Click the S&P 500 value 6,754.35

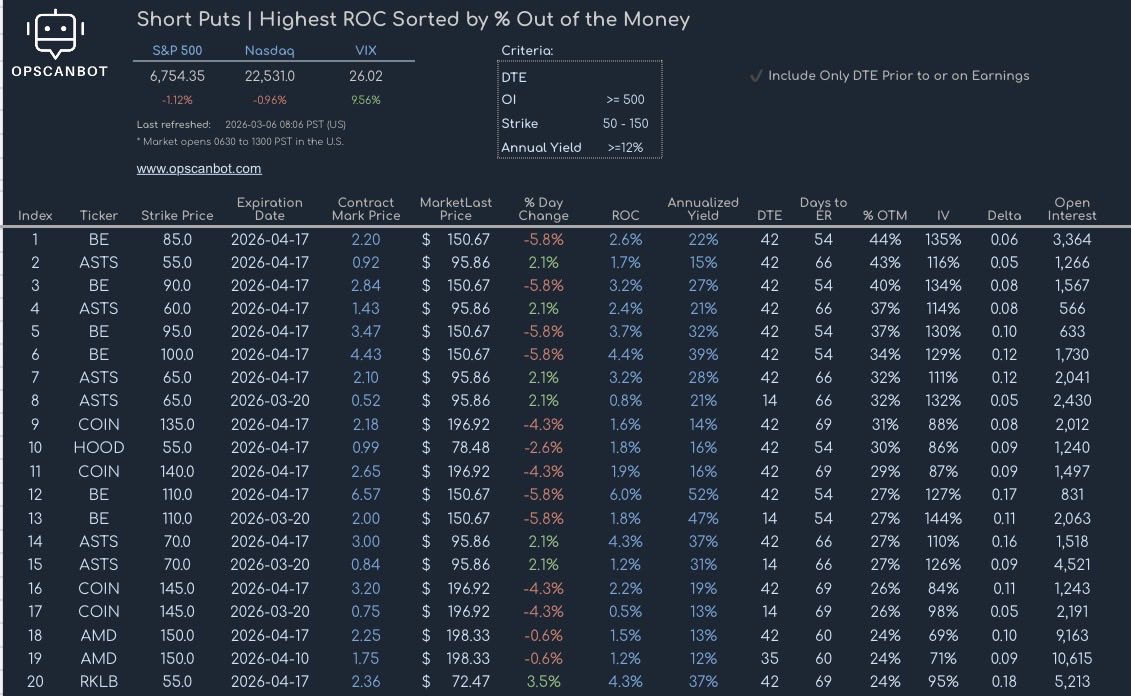(177, 76)
